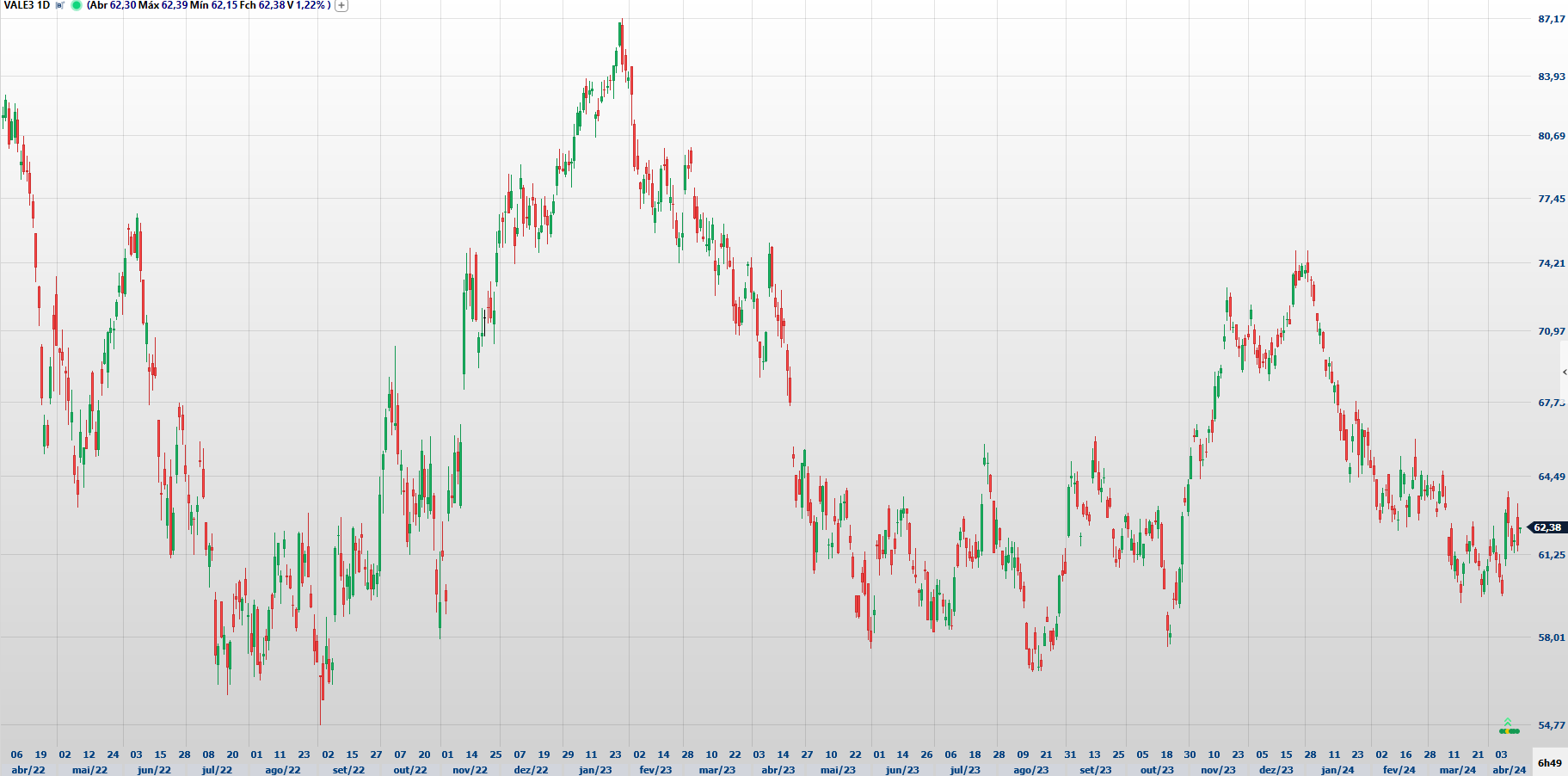Click the green double-chevron up icon
Screen dimensions: 1568x776
(x=1508, y=722)
